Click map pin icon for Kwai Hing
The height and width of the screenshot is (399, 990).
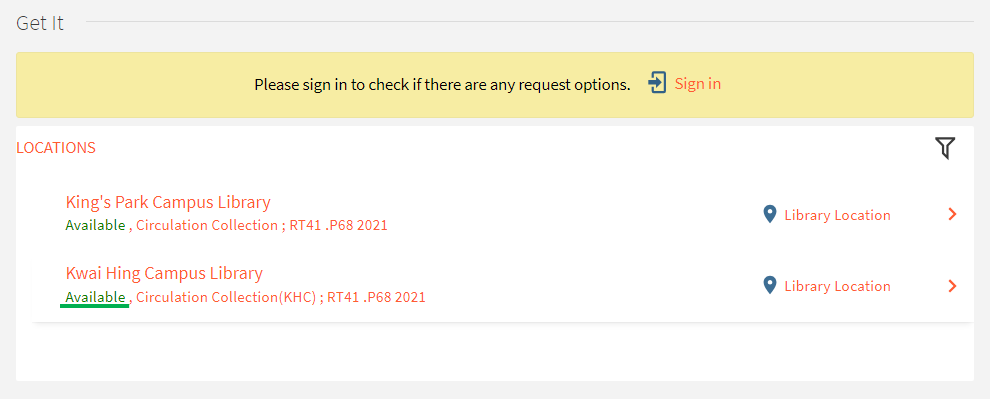click(769, 285)
